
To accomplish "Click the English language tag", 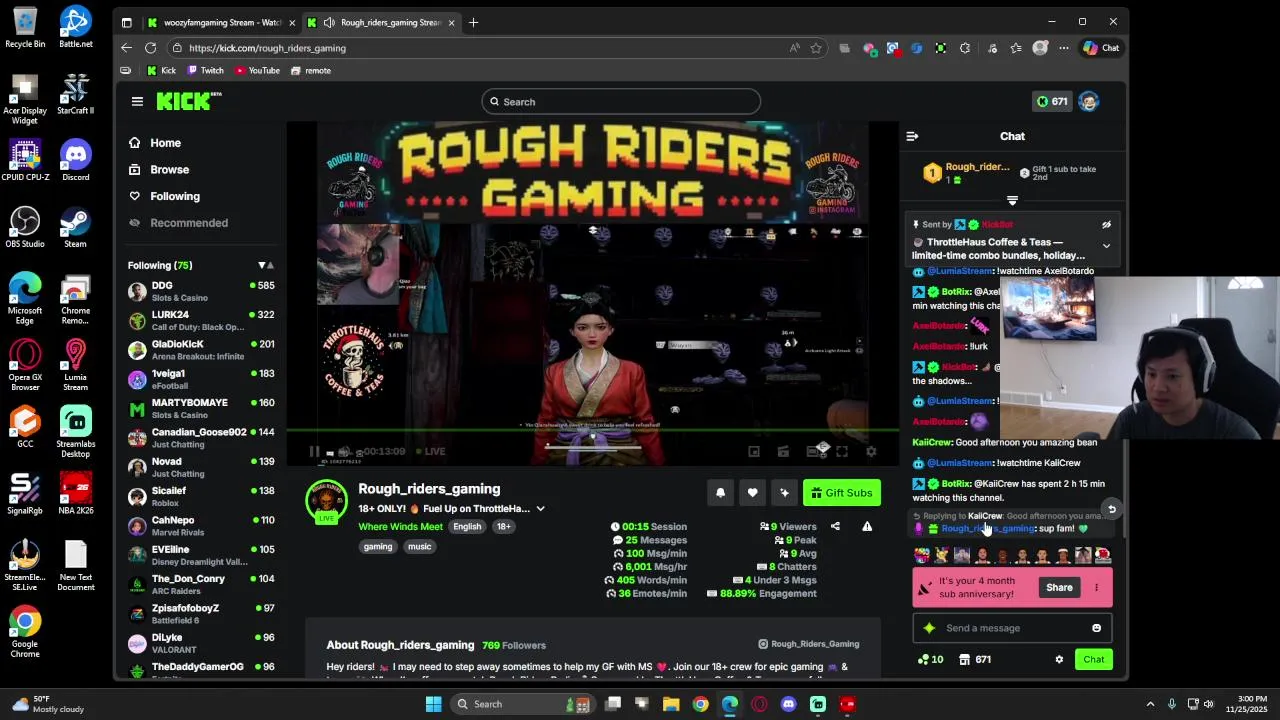I will tap(467, 527).
